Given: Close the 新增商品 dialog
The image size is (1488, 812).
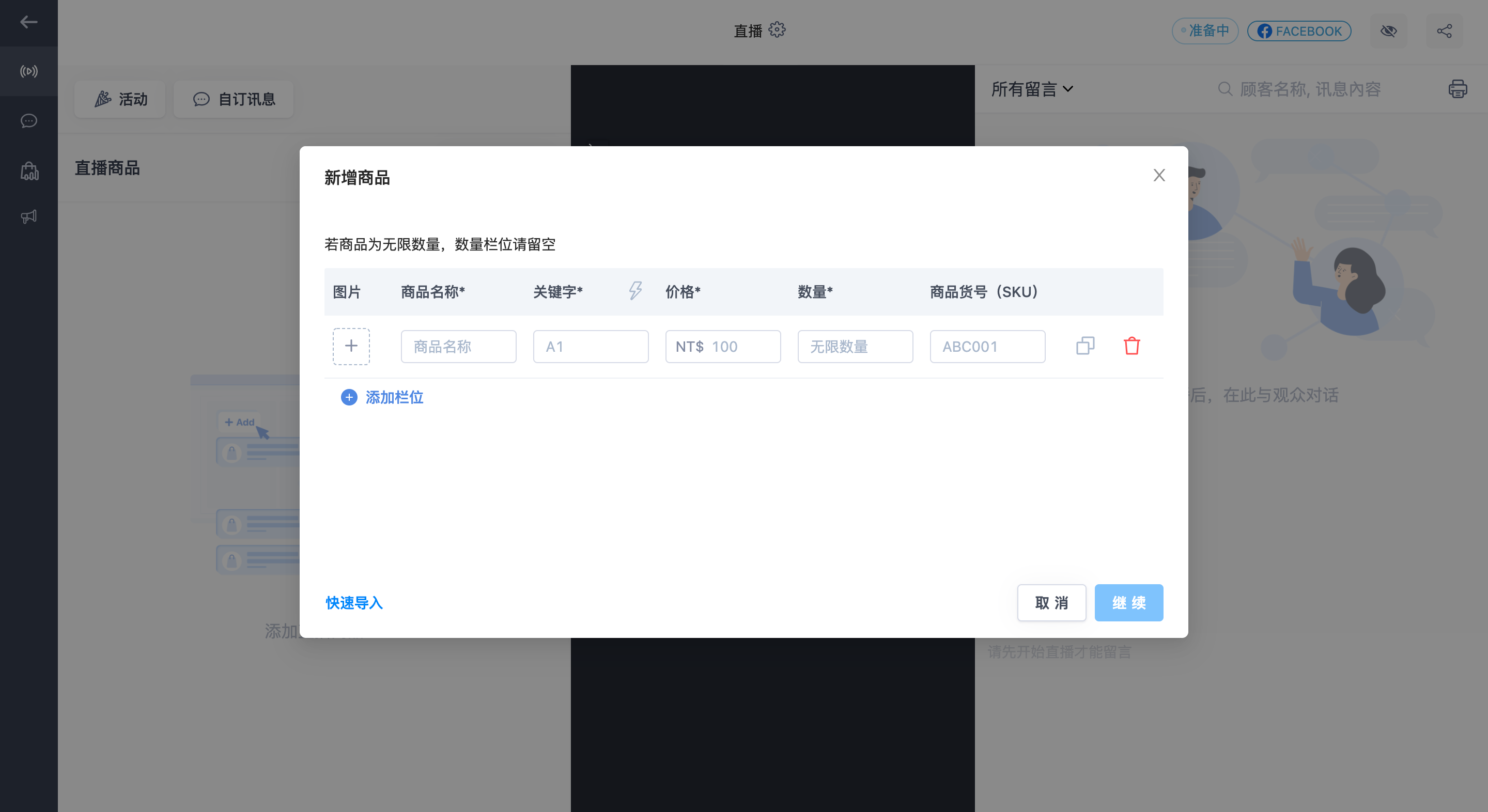Looking at the screenshot, I should coord(1159,175).
